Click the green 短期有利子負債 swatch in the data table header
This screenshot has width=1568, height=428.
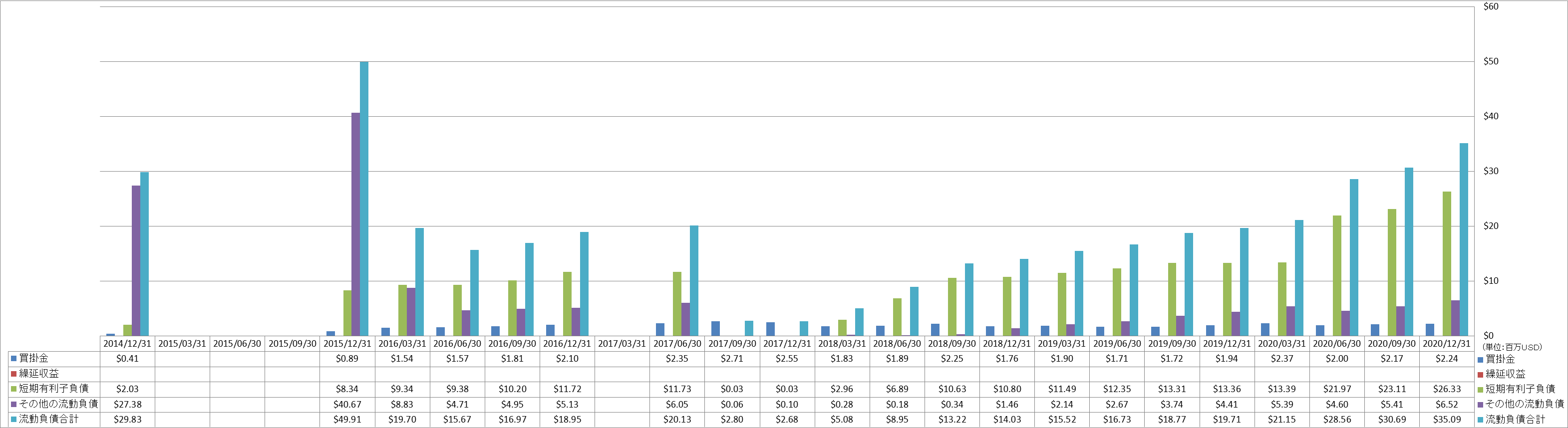coord(13,389)
